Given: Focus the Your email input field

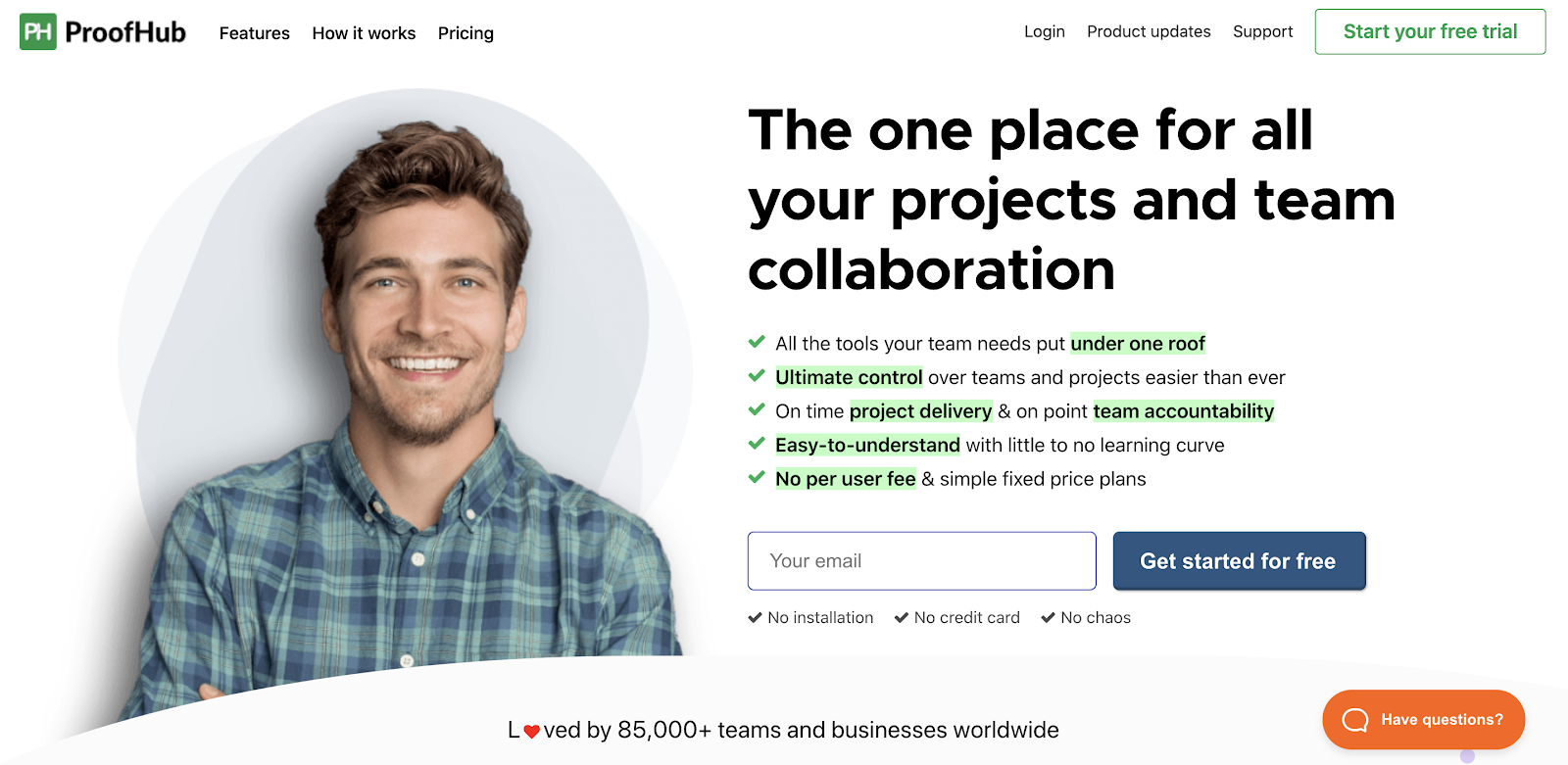Looking at the screenshot, I should point(922,561).
